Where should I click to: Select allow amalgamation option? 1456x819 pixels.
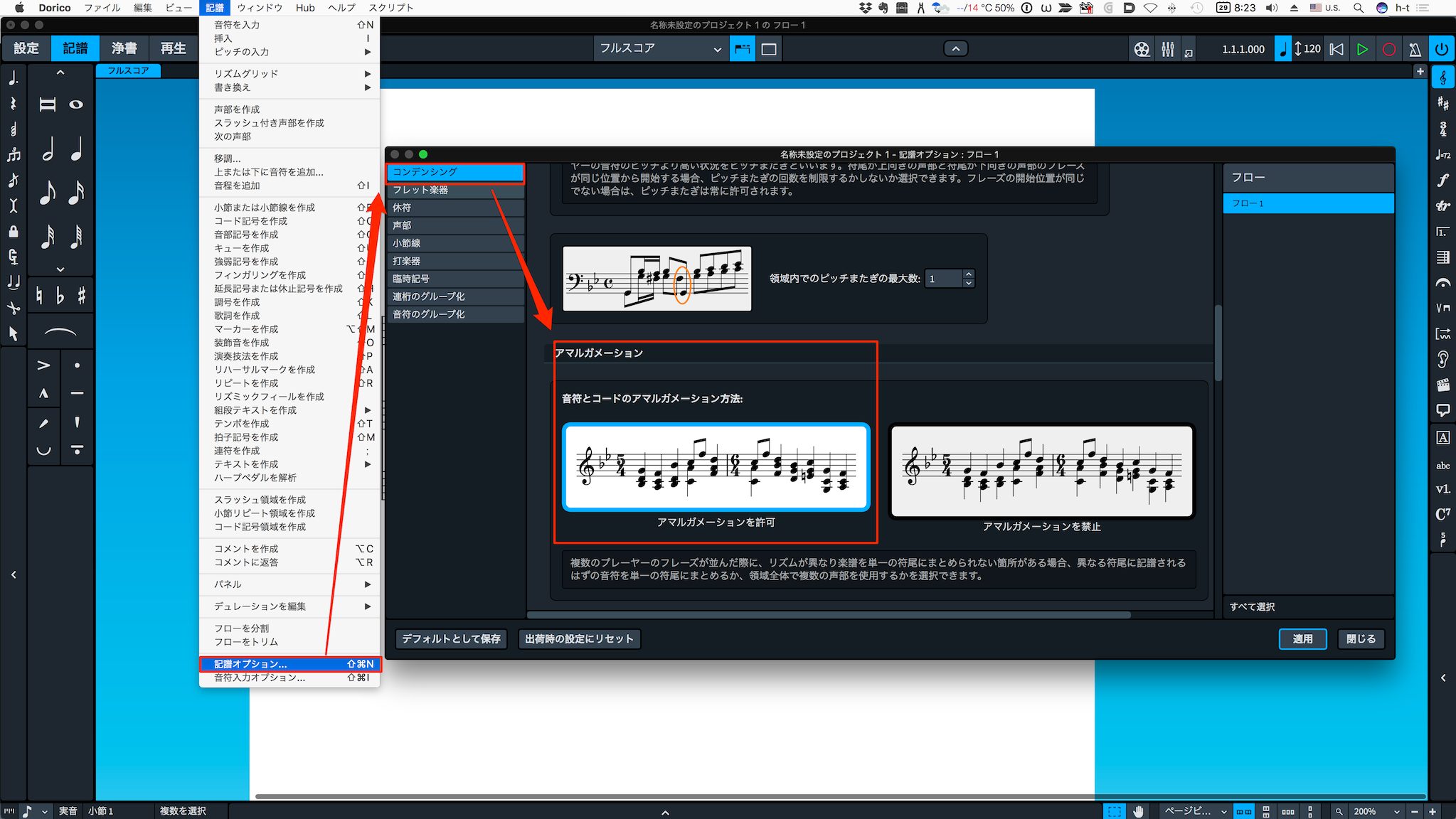(x=716, y=467)
